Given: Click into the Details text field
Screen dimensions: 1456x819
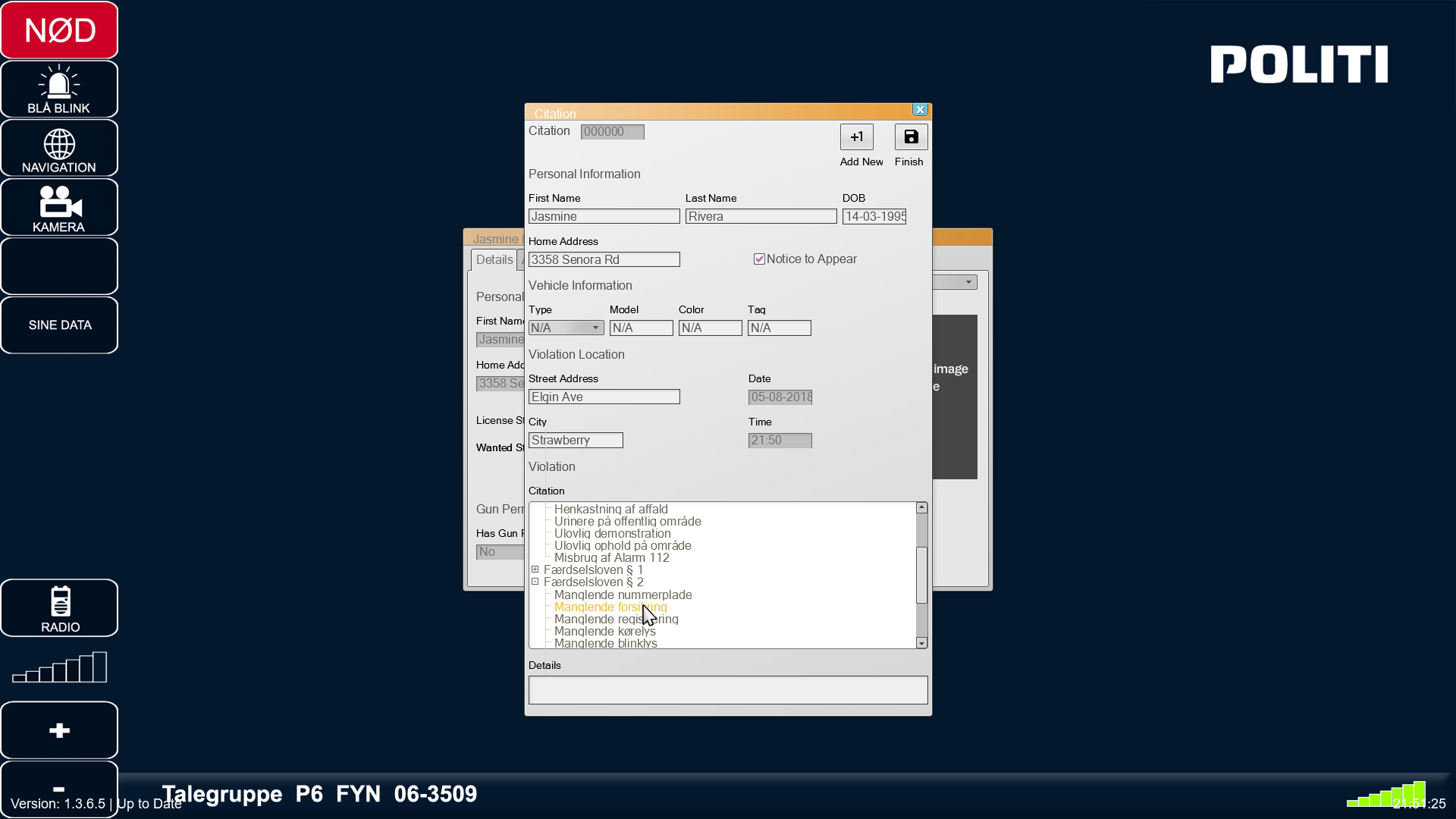Looking at the screenshot, I should pyautogui.click(x=727, y=690).
